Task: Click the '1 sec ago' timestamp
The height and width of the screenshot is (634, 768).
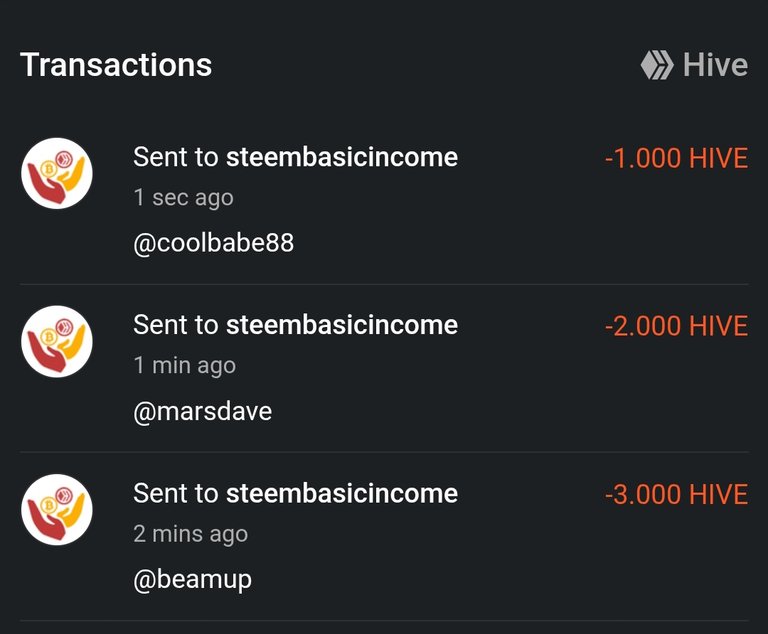Action: coord(184,198)
